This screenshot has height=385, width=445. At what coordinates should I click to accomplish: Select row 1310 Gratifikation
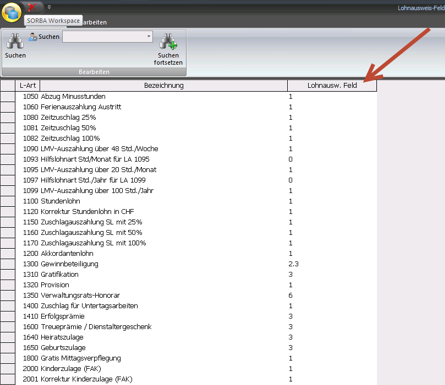(x=196, y=274)
